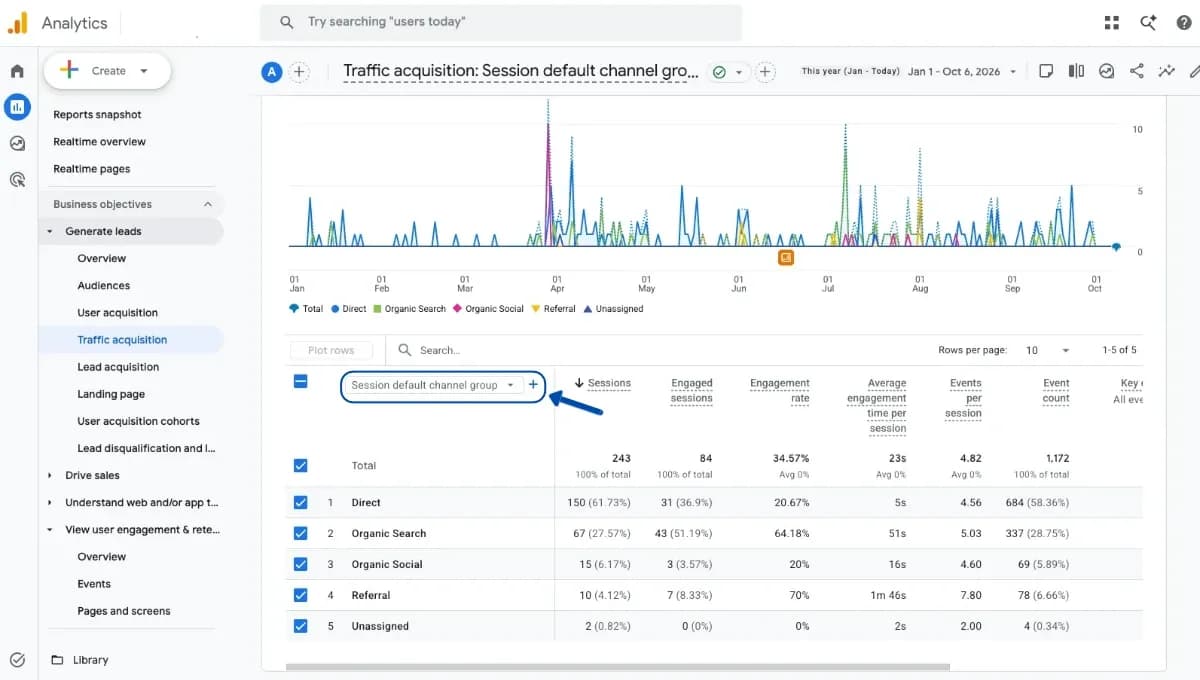Open the Help question mark icon
Viewport: 1200px width, 680px height.
(1184, 22)
